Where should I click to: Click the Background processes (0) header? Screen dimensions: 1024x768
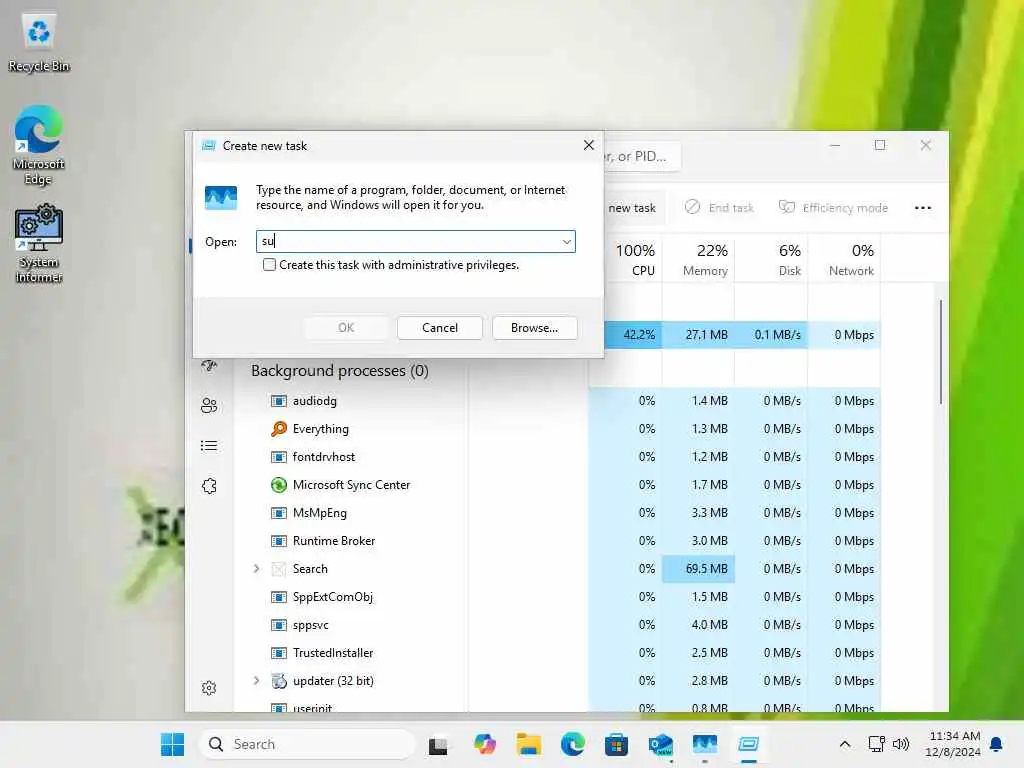coord(340,371)
